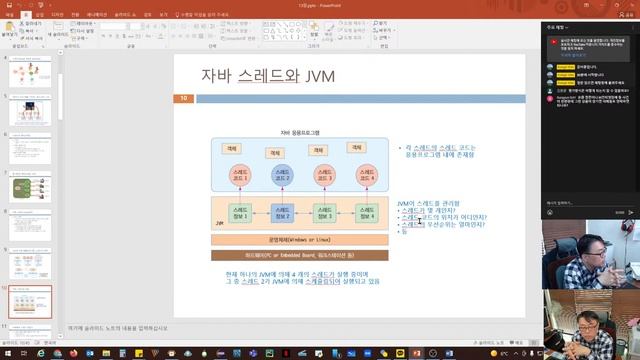Click the slide notes placeholder text
This screenshot has width=640, height=360.
[118, 328]
